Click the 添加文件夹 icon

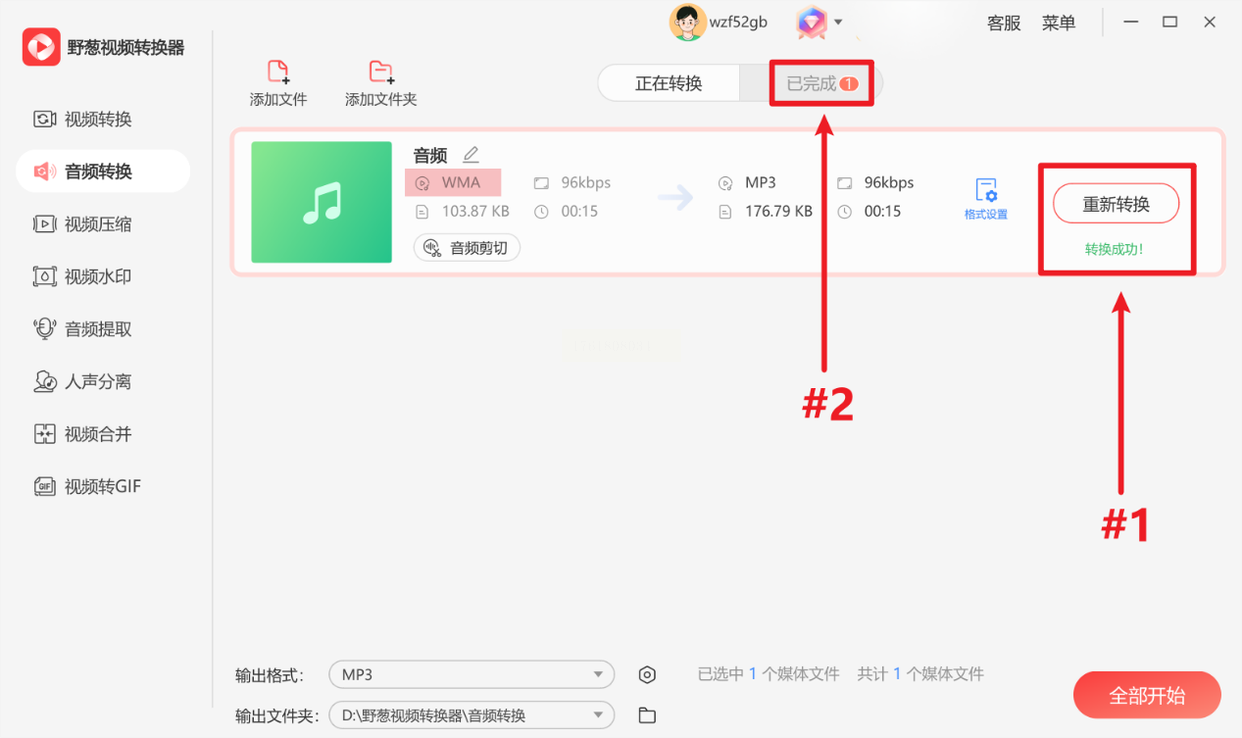pos(381,72)
